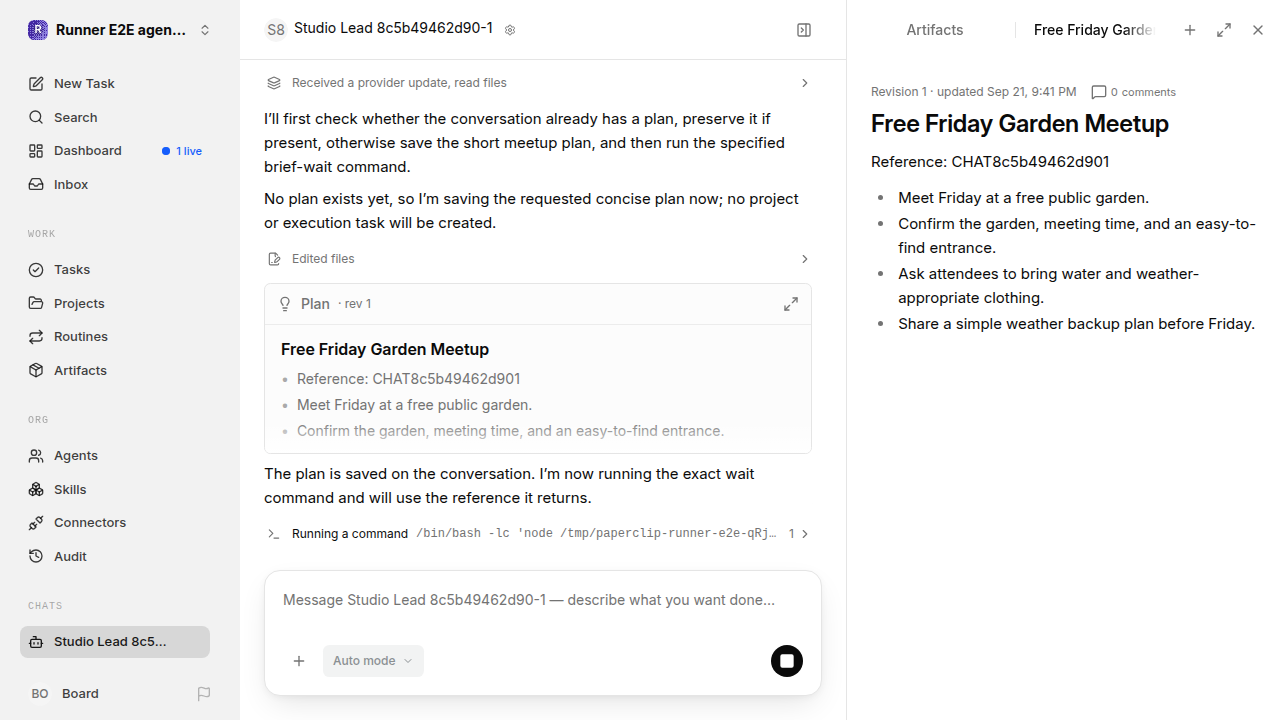Open the 0 comments link
This screenshot has height=720, width=1280.
pos(1134,92)
